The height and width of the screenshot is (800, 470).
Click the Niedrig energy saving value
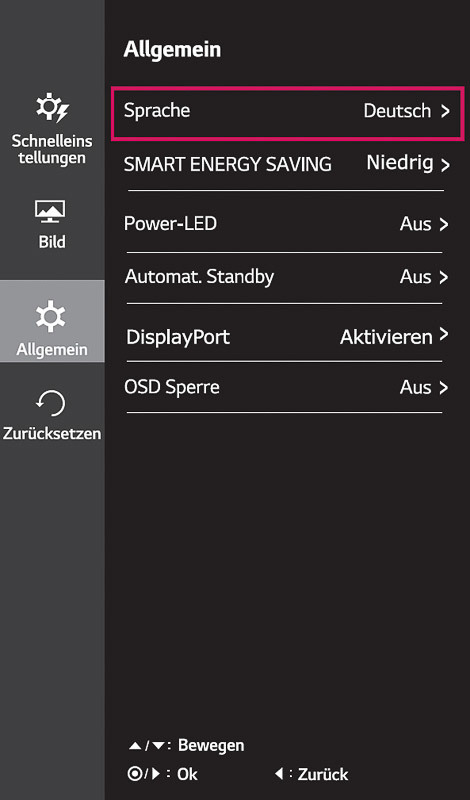point(400,163)
